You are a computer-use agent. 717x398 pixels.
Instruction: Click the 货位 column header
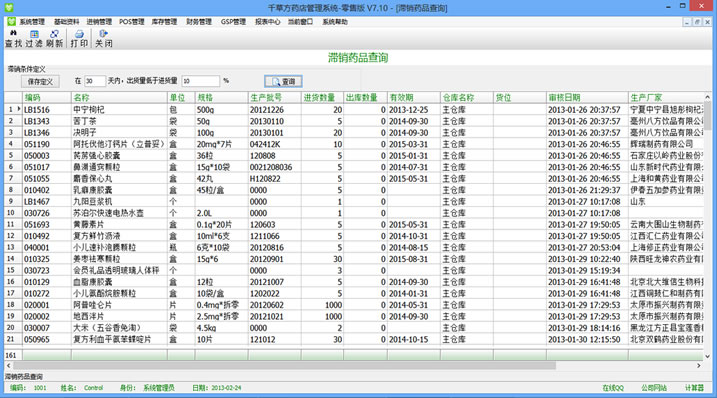[x=520, y=97]
